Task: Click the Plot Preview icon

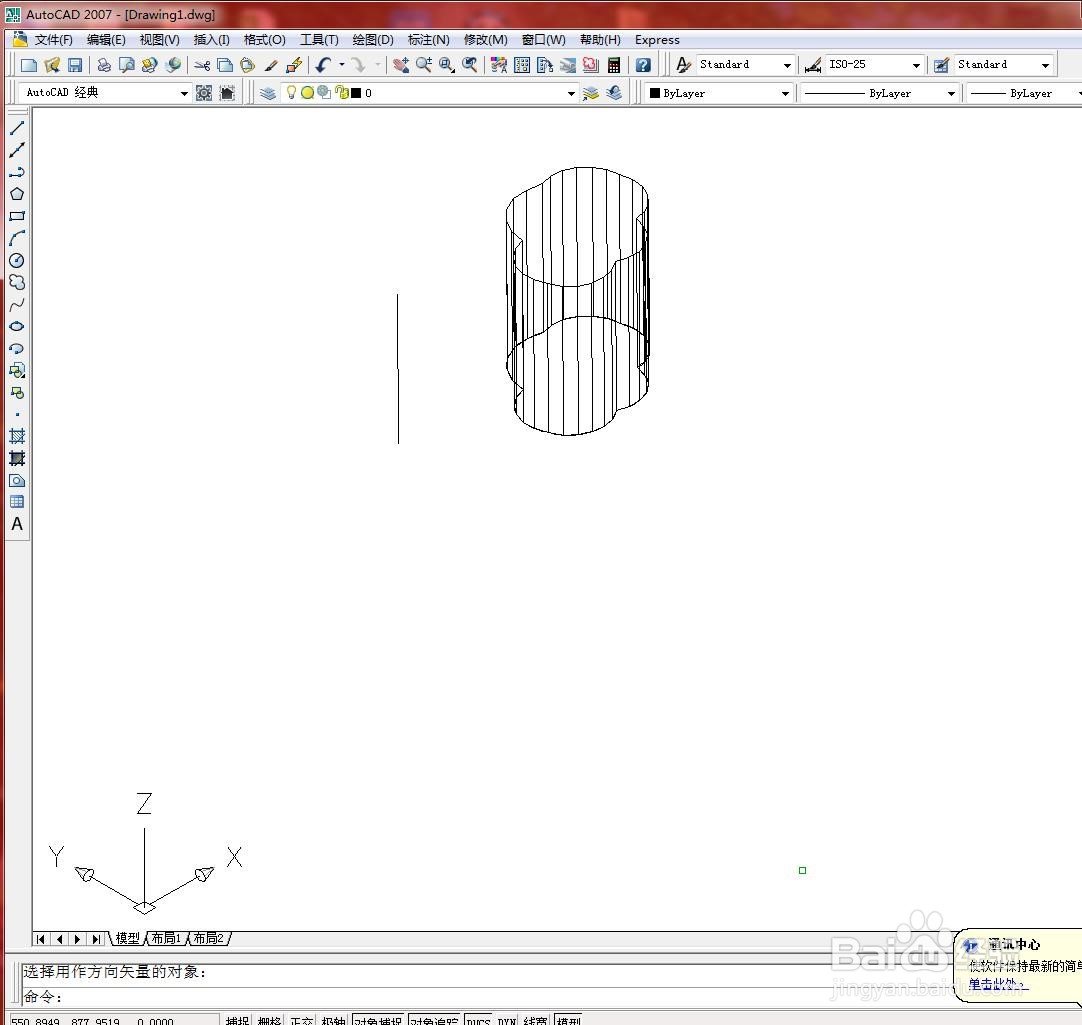Action: coord(126,66)
